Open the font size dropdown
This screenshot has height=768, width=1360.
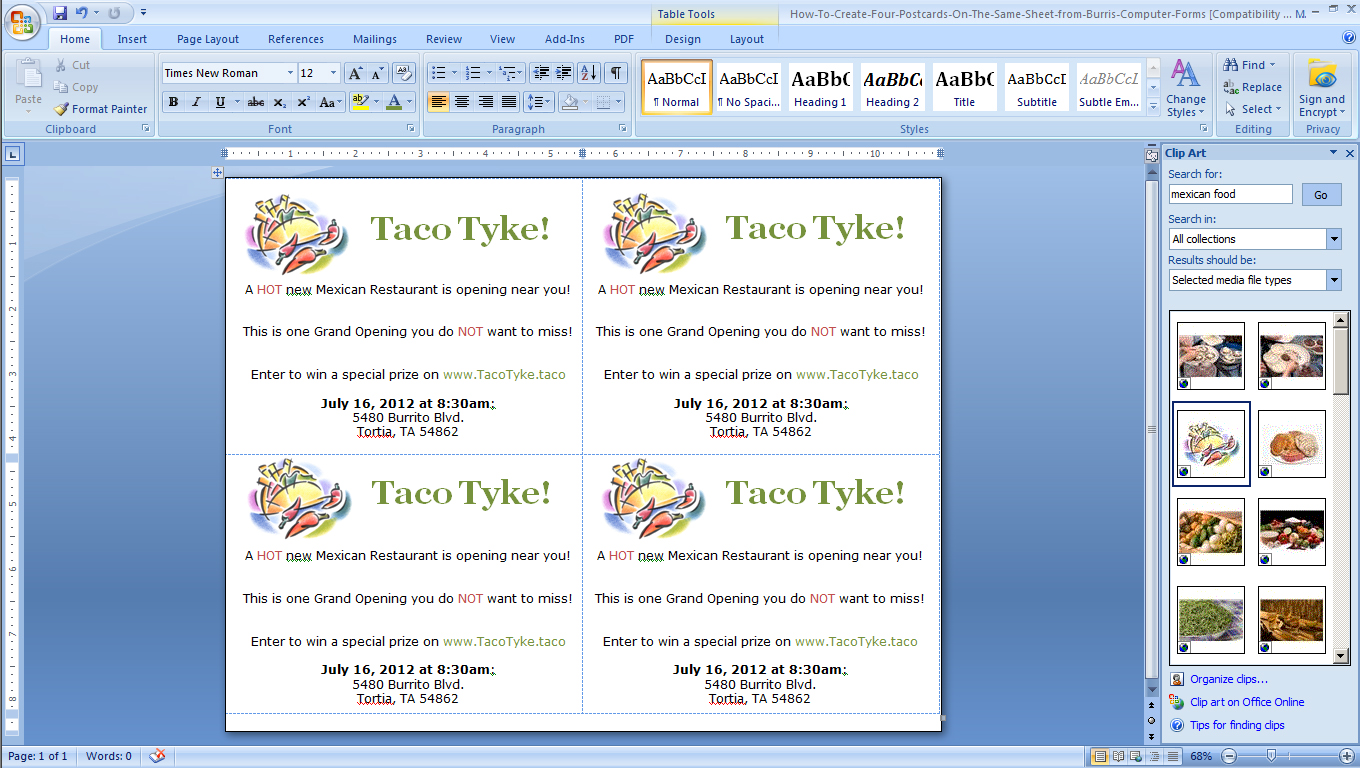click(334, 73)
